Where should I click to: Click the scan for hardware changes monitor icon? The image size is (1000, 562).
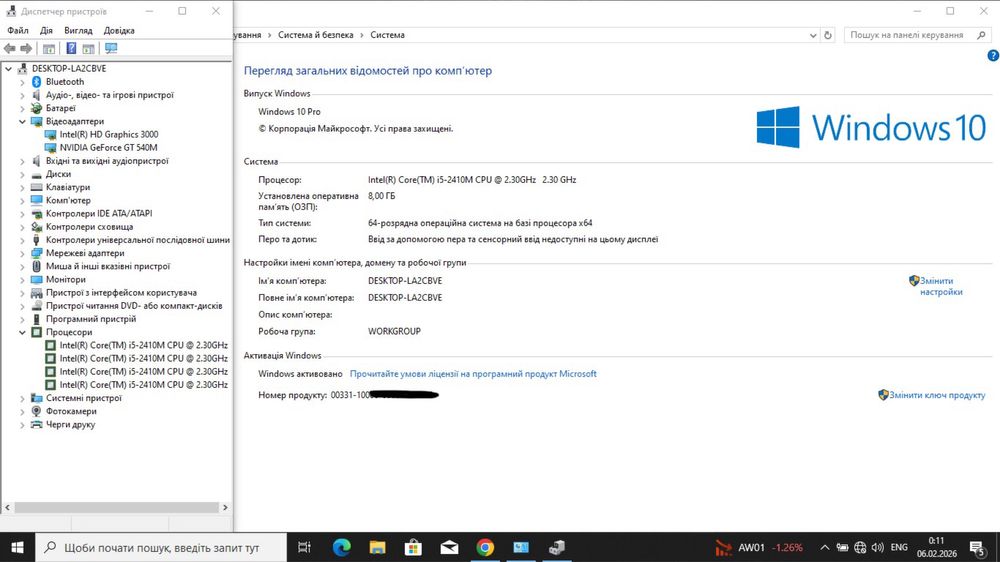pyautogui.click(x=111, y=48)
